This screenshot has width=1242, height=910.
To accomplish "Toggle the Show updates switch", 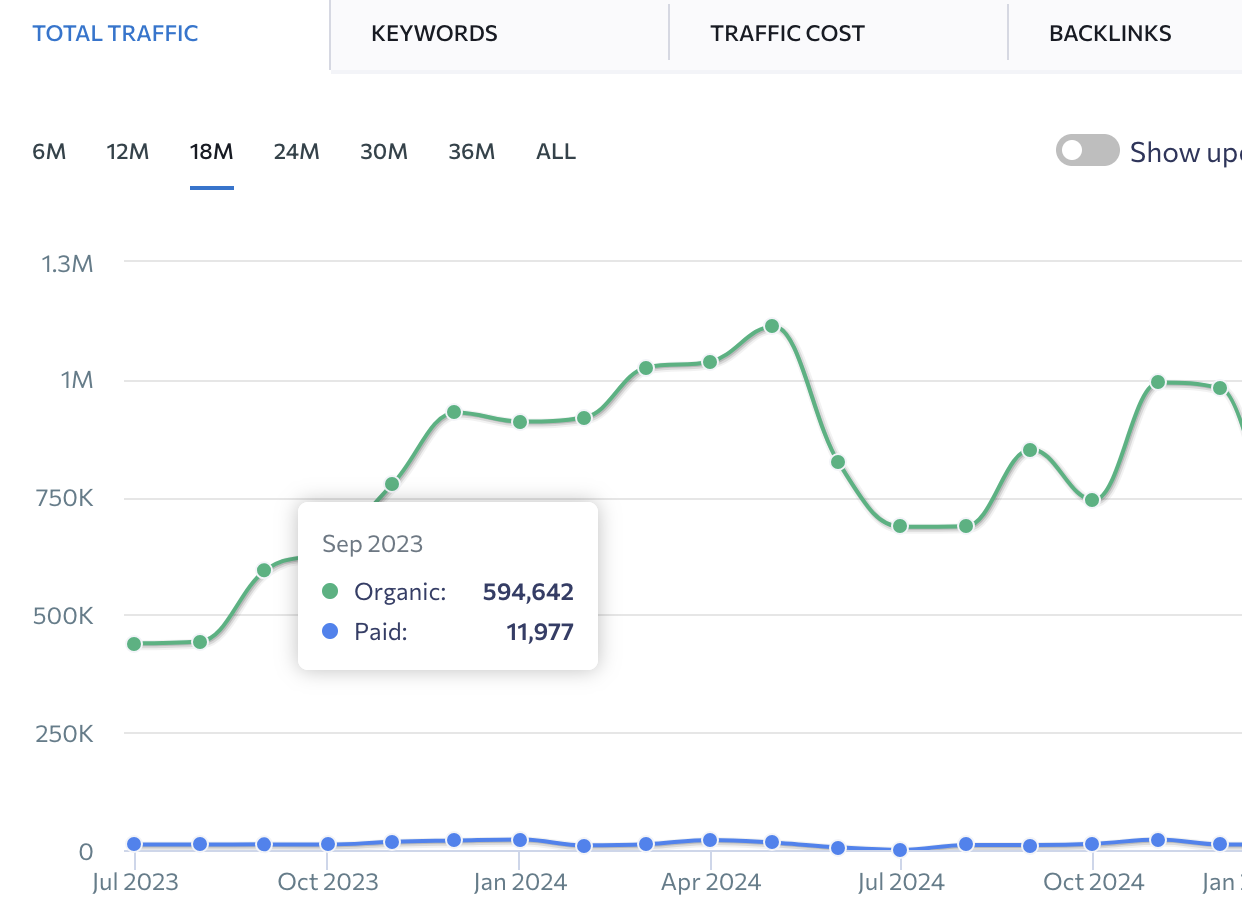I will 1087,151.
